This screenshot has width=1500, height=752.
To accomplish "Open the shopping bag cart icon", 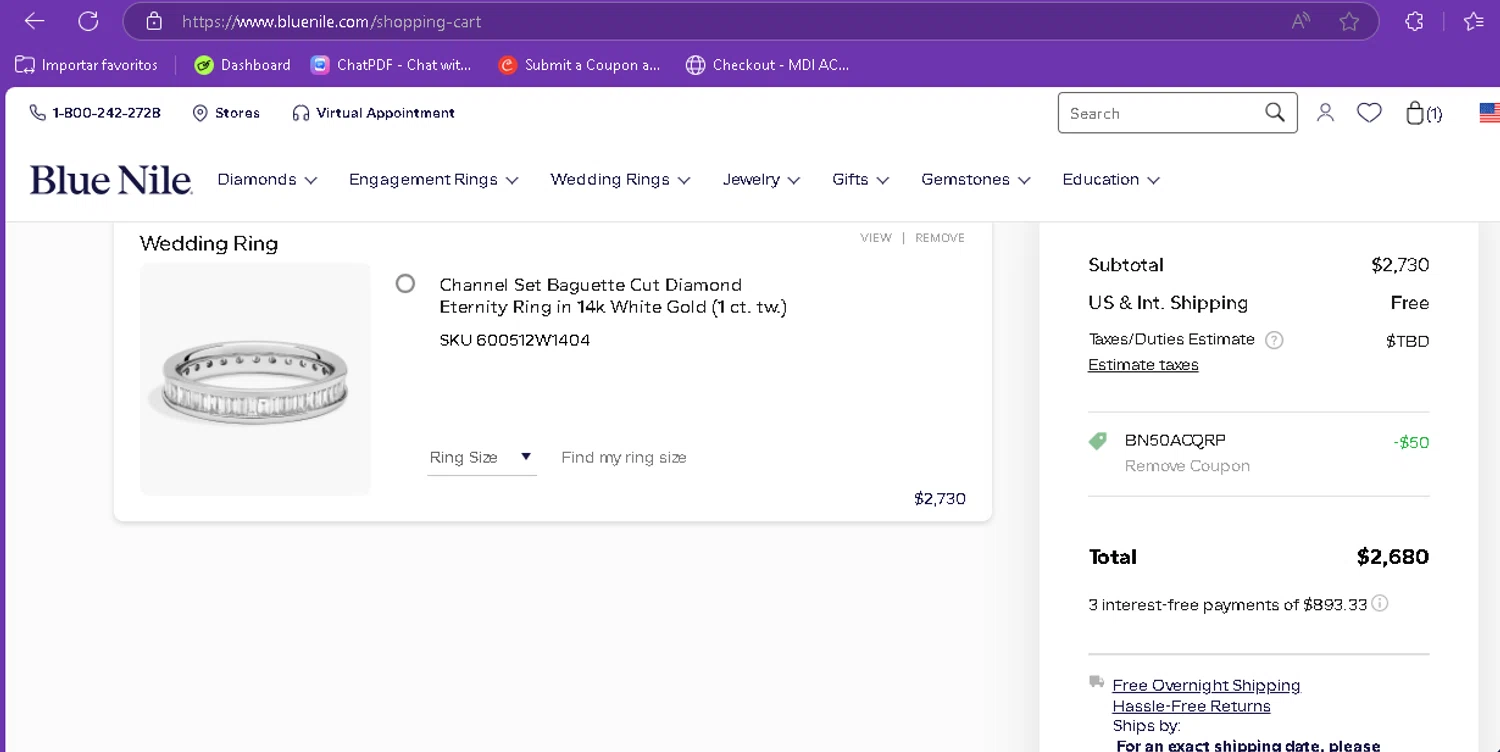I will tap(1423, 113).
